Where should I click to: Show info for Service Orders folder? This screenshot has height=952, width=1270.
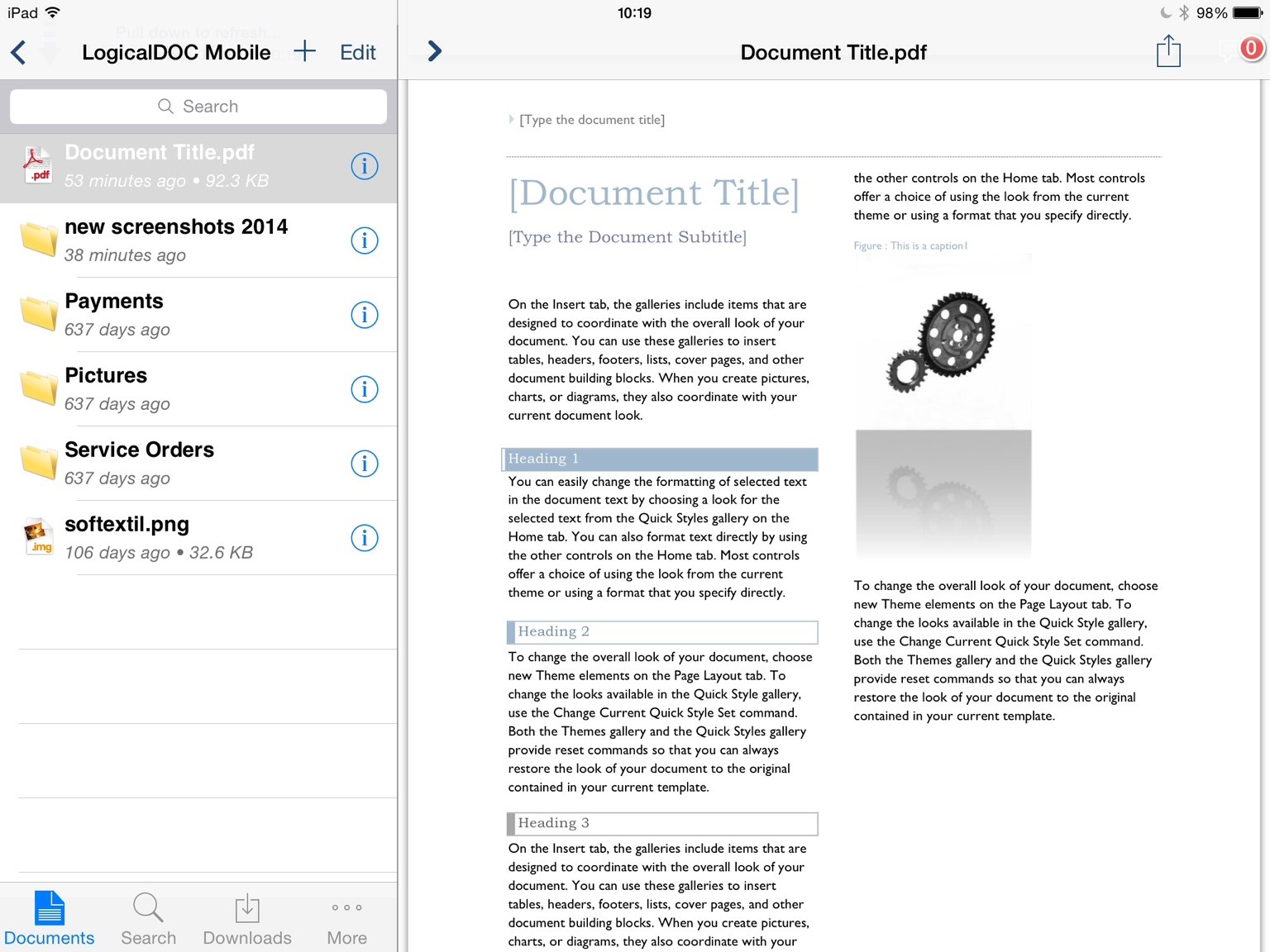[x=364, y=464]
